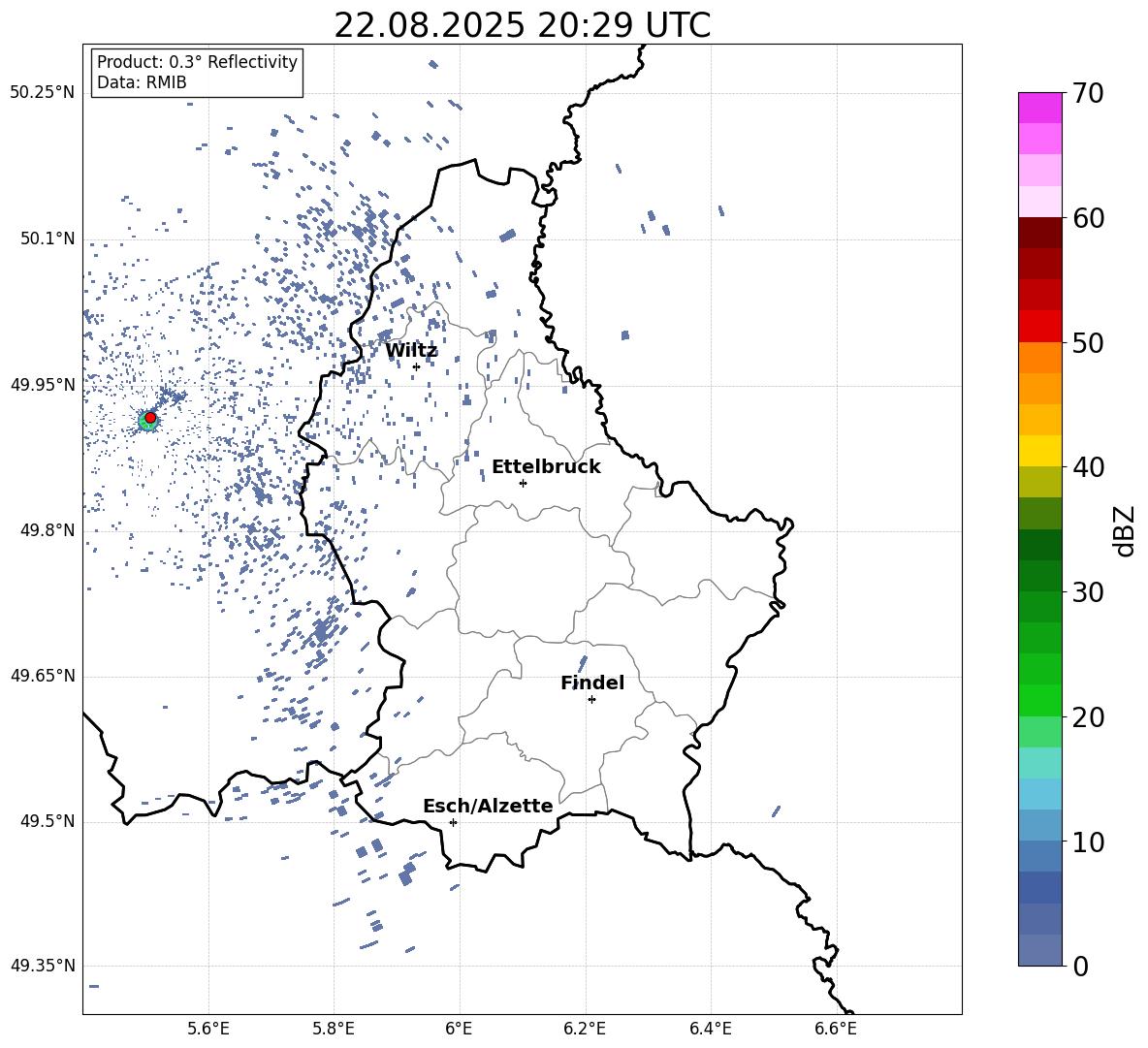Screen dimensions: 1148x1048
Task: Click the title '22.08.2025 20:29 UTC'
Action: coord(522,25)
